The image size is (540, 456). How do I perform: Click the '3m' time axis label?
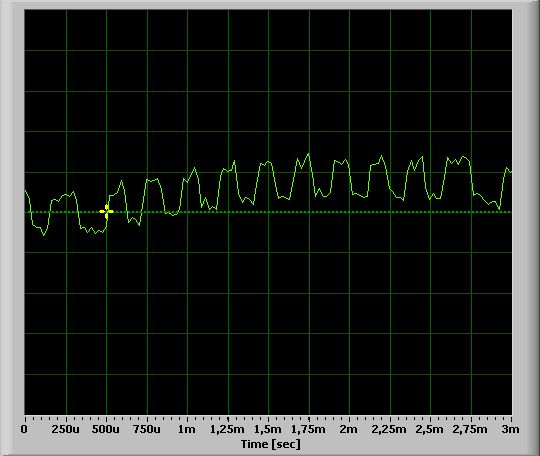[x=510, y=429]
